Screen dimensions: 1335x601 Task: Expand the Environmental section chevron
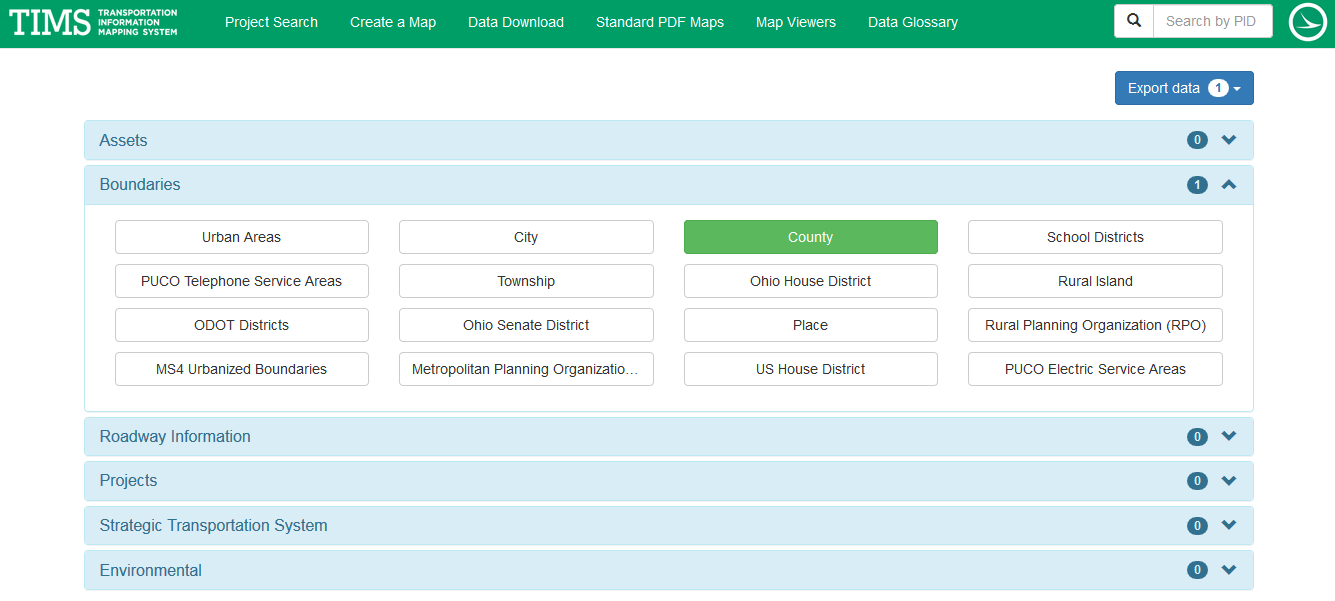(1229, 570)
